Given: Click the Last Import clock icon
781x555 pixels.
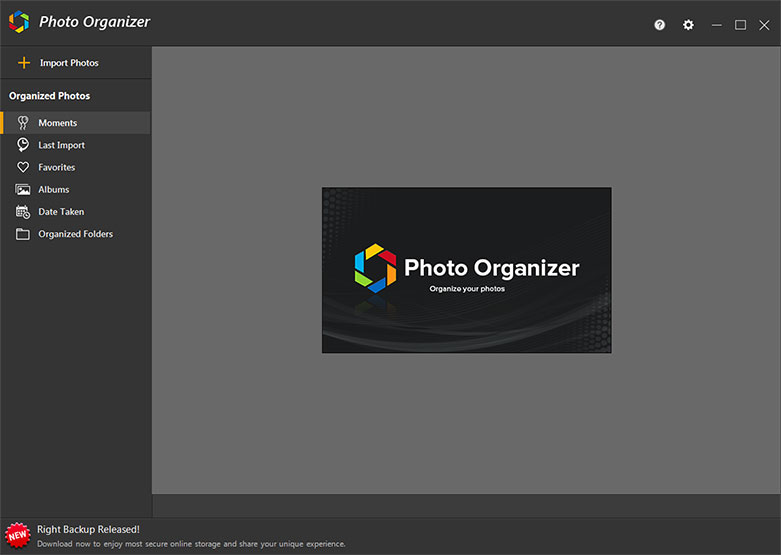Looking at the screenshot, I should coord(23,145).
